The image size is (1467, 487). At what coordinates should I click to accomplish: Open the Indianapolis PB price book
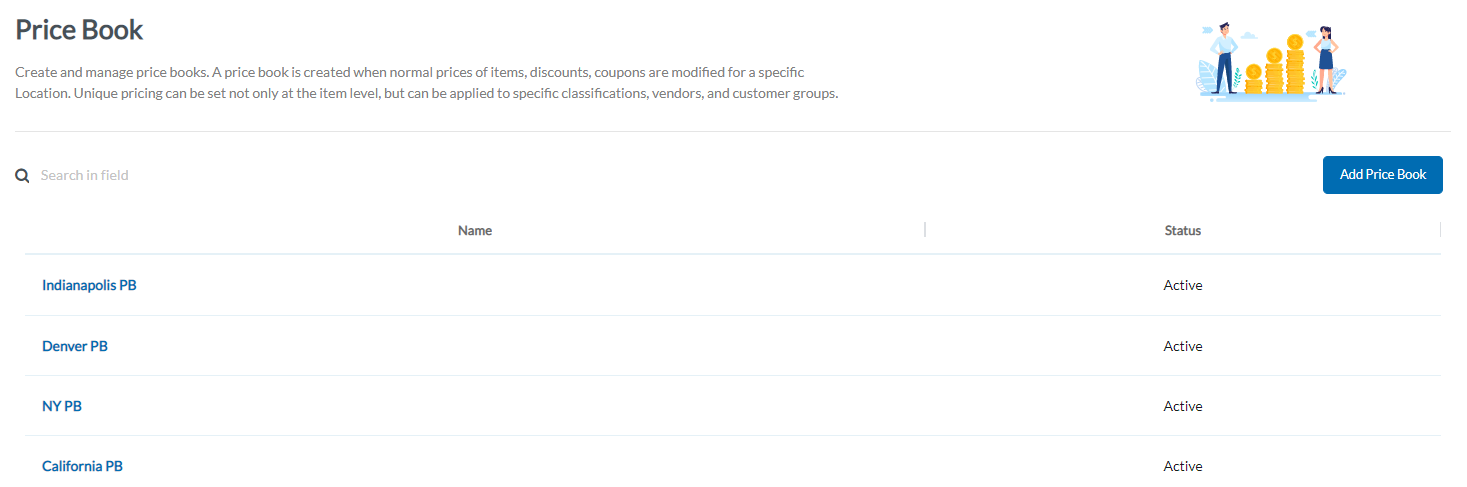(89, 285)
